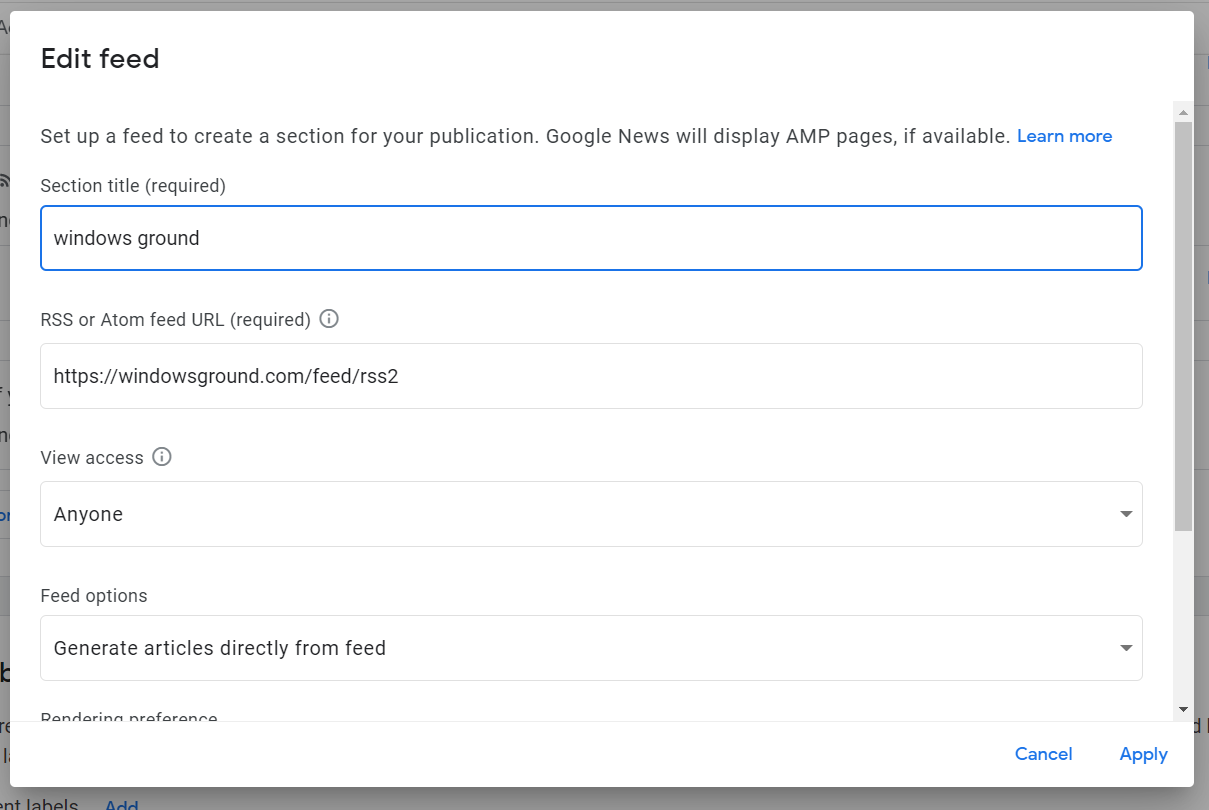Click the Add link beside content labels
Image resolution: width=1209 pixels, height=810 pixels.
point(121,803)
